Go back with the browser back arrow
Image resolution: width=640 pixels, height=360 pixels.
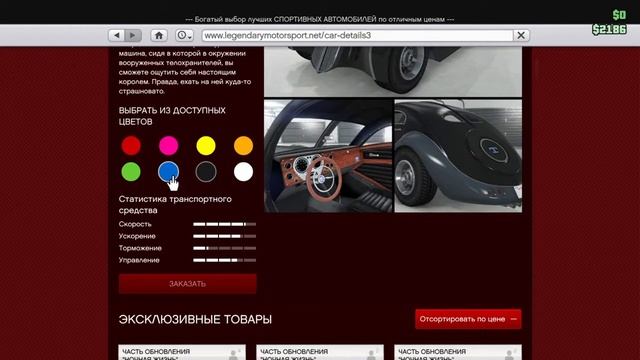point(117,36)
